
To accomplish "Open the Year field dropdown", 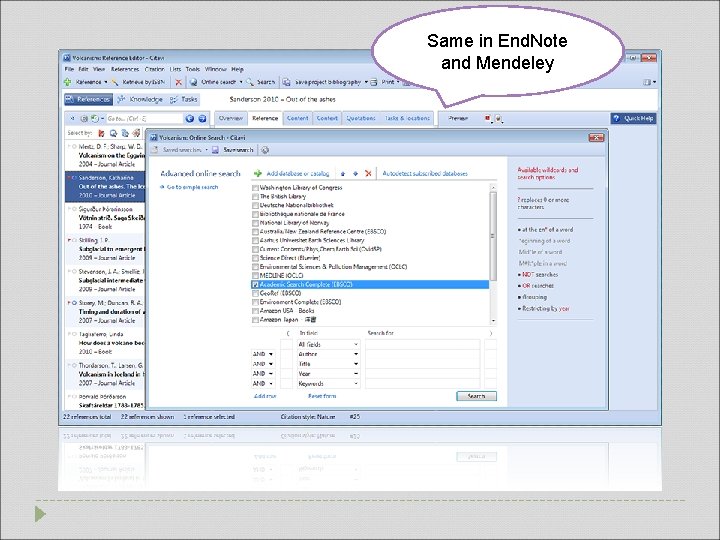I will (356, 374).
